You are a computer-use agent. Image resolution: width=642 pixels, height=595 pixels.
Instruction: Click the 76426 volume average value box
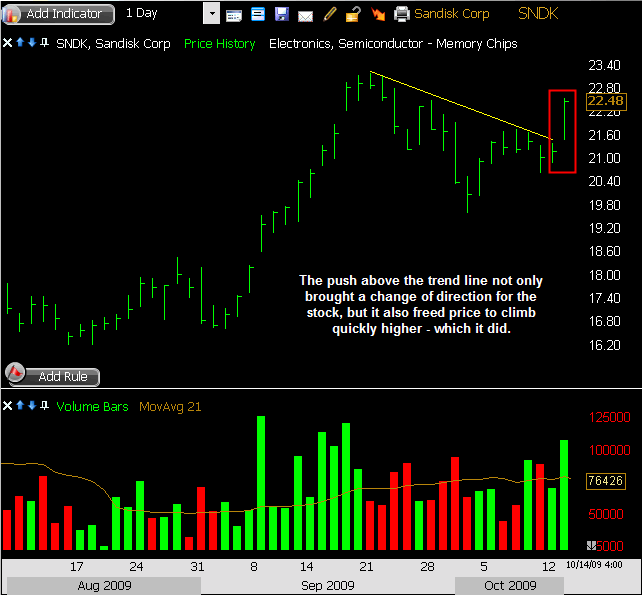[x=606, y=481]
